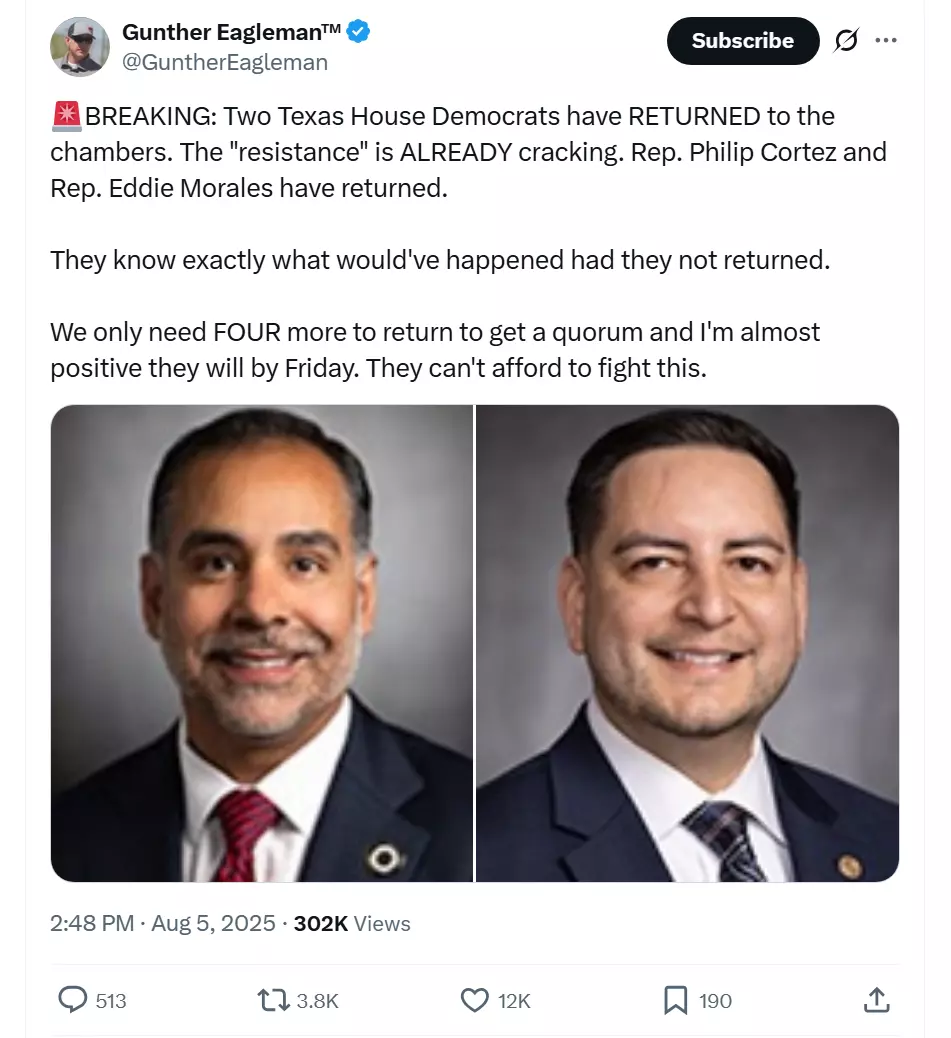Like the post with the heart icon
Image resolution: width=951 pixels, height=1038 pixels.
[475, 1000]
